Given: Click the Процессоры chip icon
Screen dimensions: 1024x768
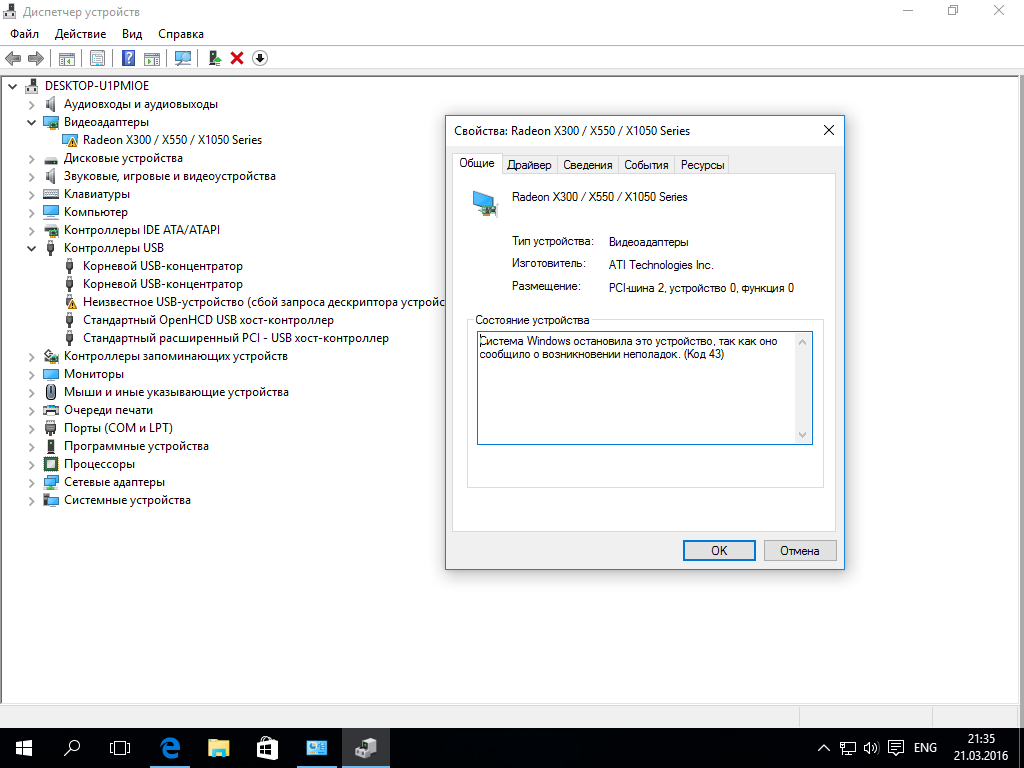Looking at the screenshot, I should click(x=50, y=464).
